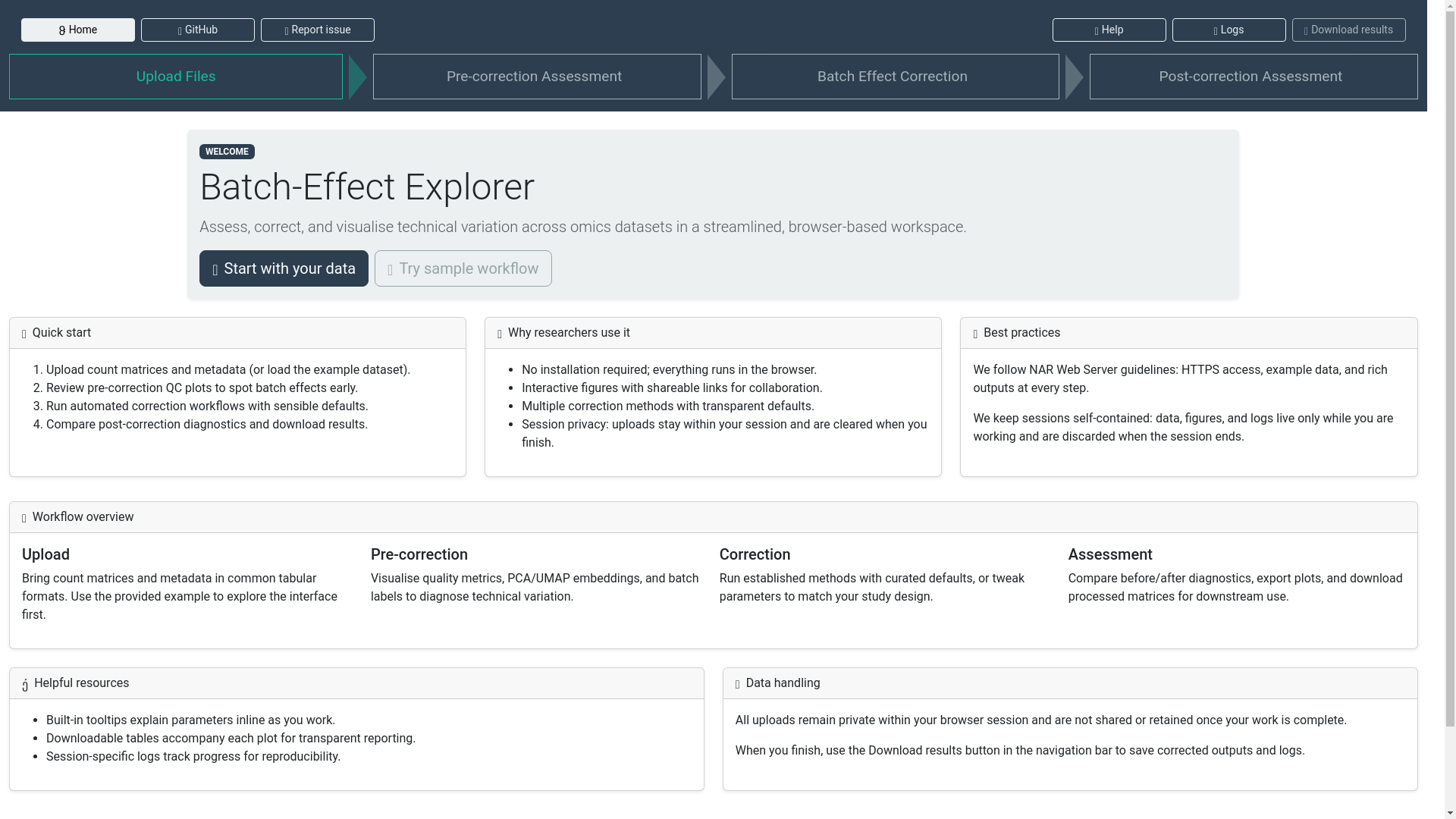Click Try sample workflow button
The height and width of the screenshot is (819, 1456).
click(463, 268)
